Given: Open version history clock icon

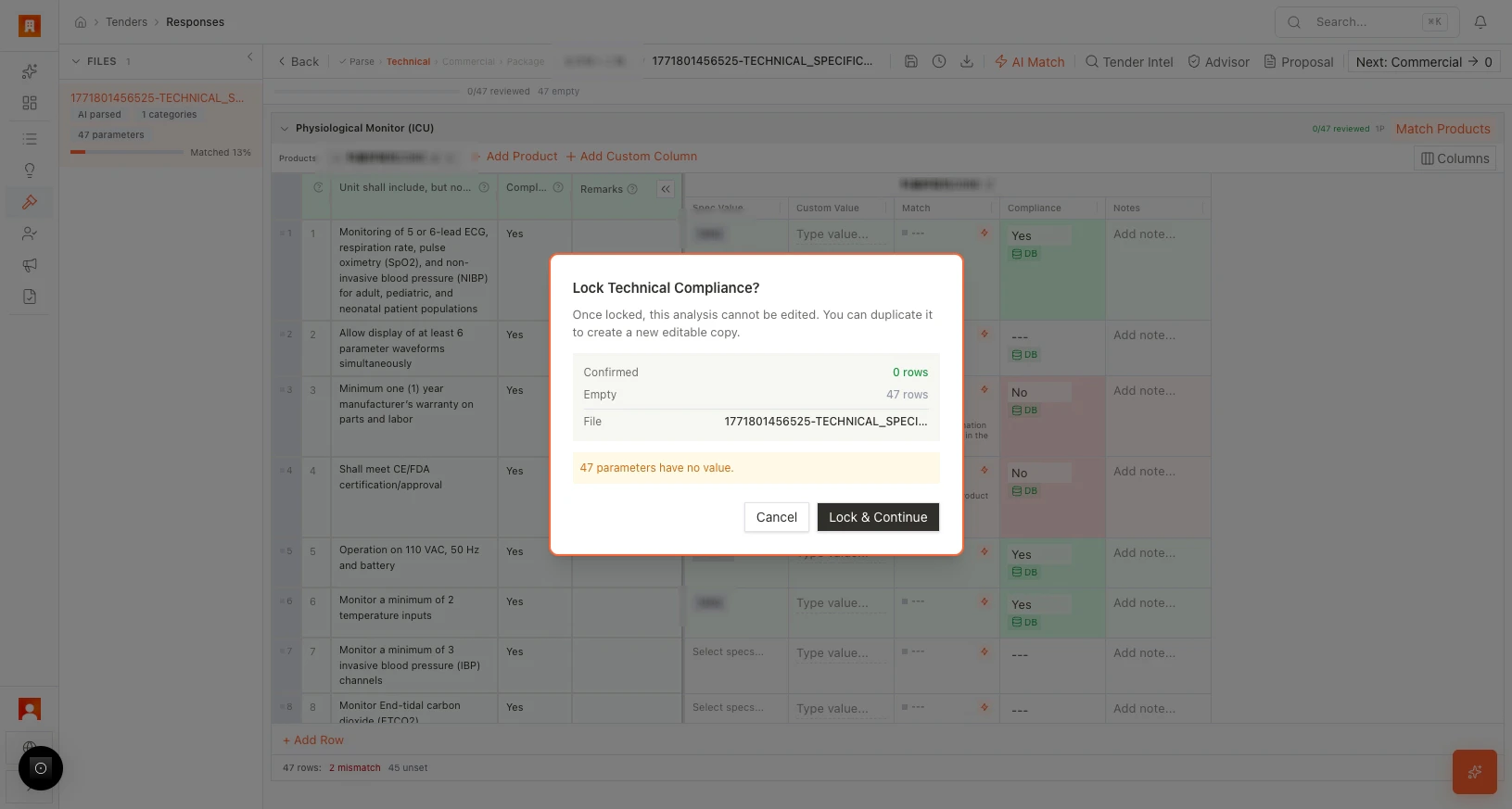Looking at the screenshot, I should coord(939,61).
